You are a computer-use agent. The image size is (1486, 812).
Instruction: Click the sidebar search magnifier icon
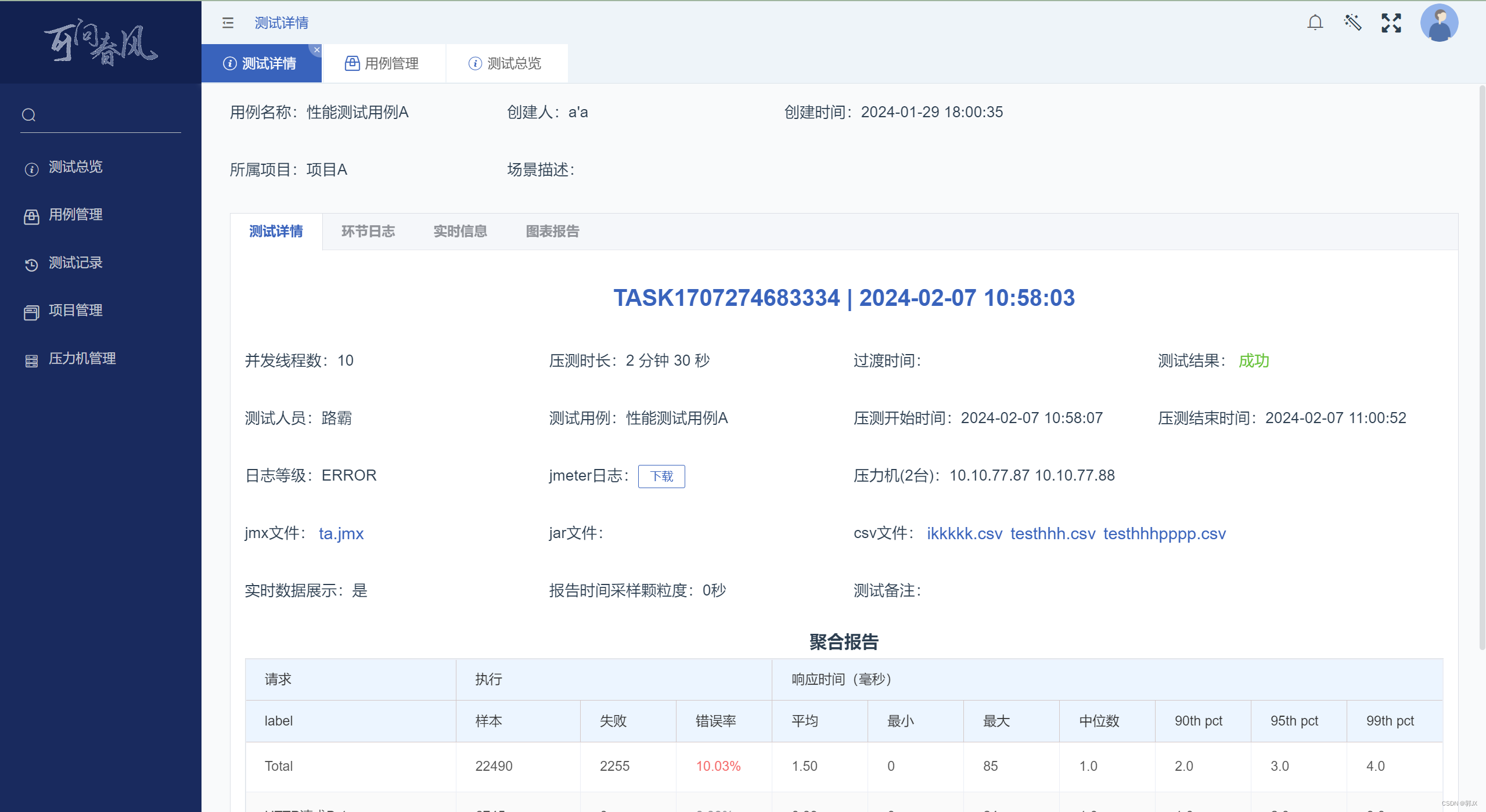pos(29,115)
